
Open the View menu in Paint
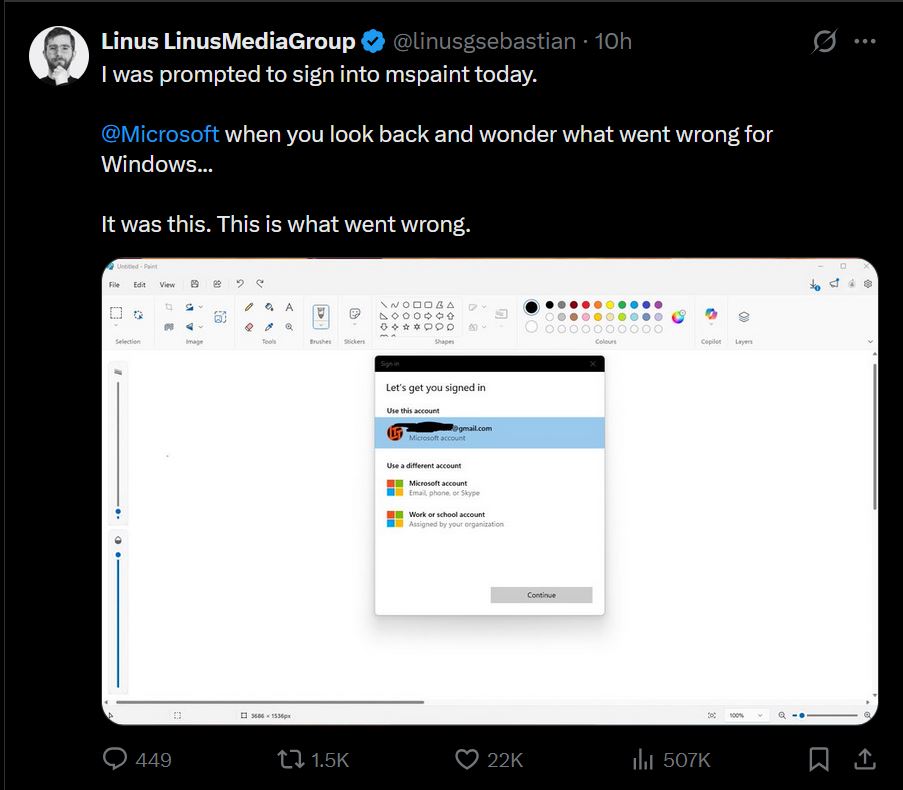166,284
